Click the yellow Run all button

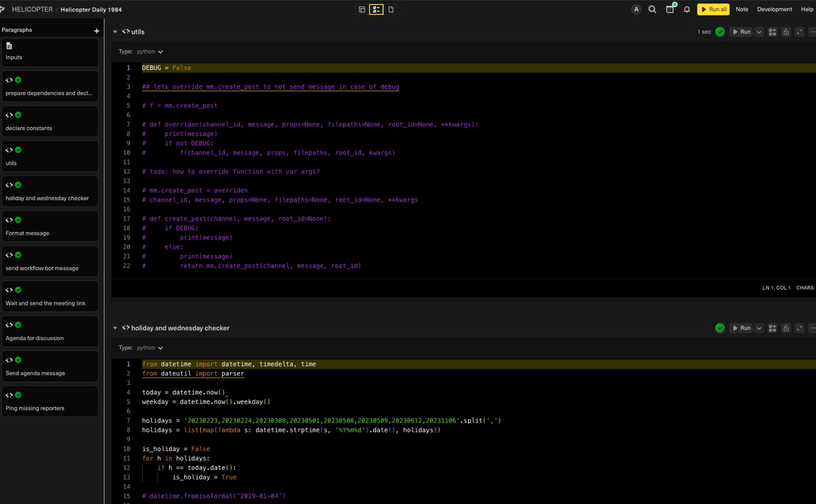point(714,9)
